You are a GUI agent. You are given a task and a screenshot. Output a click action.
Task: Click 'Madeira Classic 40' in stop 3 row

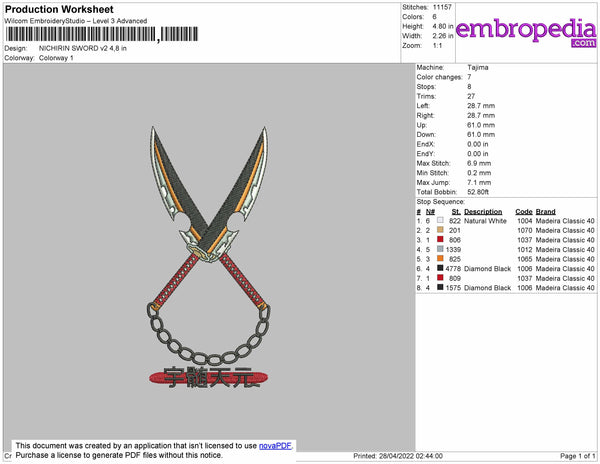tap(565, 240)
